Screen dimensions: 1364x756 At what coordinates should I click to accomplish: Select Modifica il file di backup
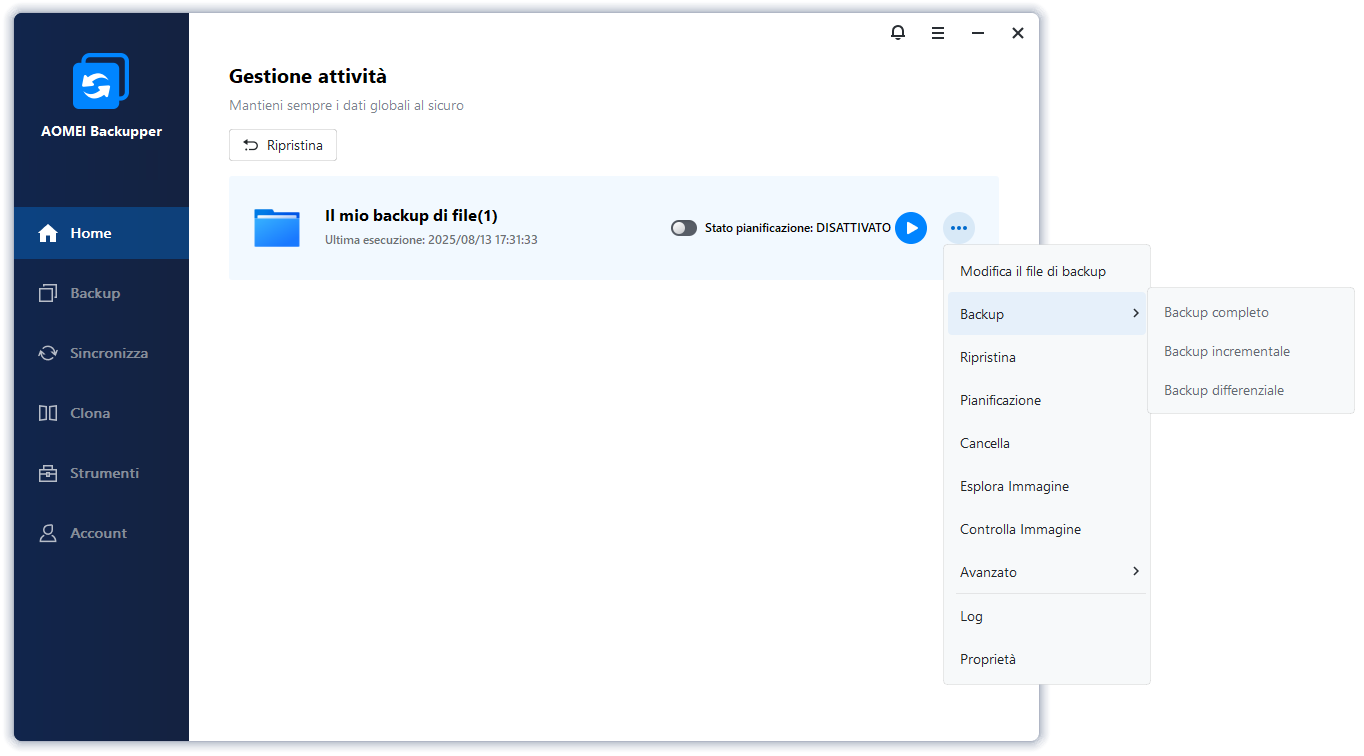coord(1032,271)
